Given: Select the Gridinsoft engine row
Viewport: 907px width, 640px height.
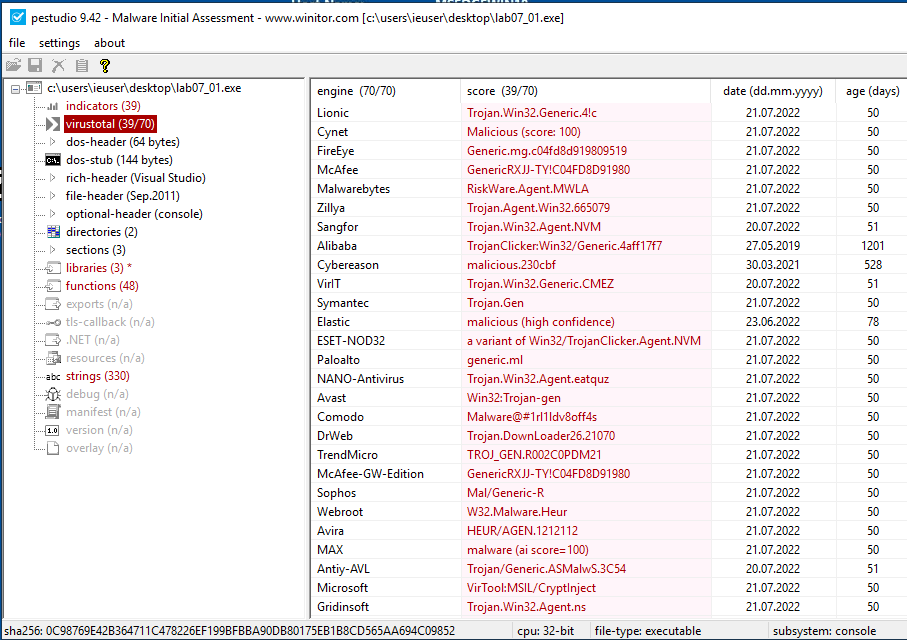Looking at the screenshot, I should click(609, 607).
